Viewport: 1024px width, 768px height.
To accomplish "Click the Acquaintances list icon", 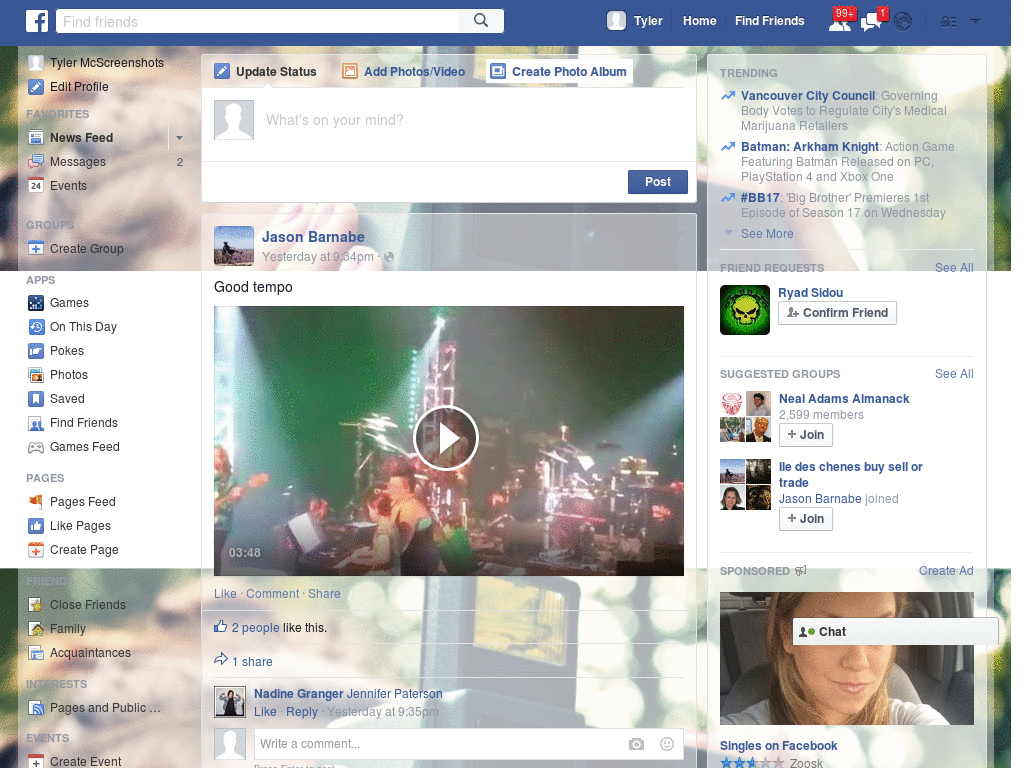I will (36, 653).
